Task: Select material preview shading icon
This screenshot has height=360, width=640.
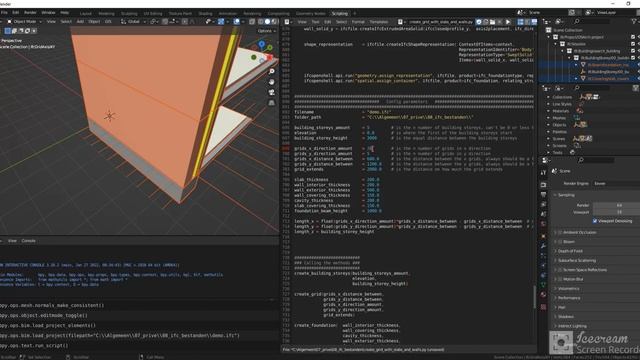Action: coord(274,22)
